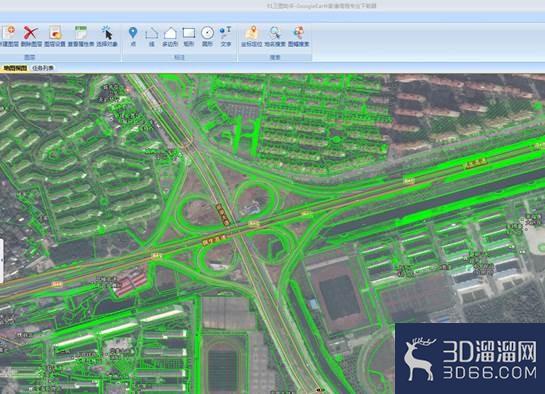The width and height of the screenshot is (545, 394).
Task: Switch to the Map View tab
Action: (x=14, y=68)
